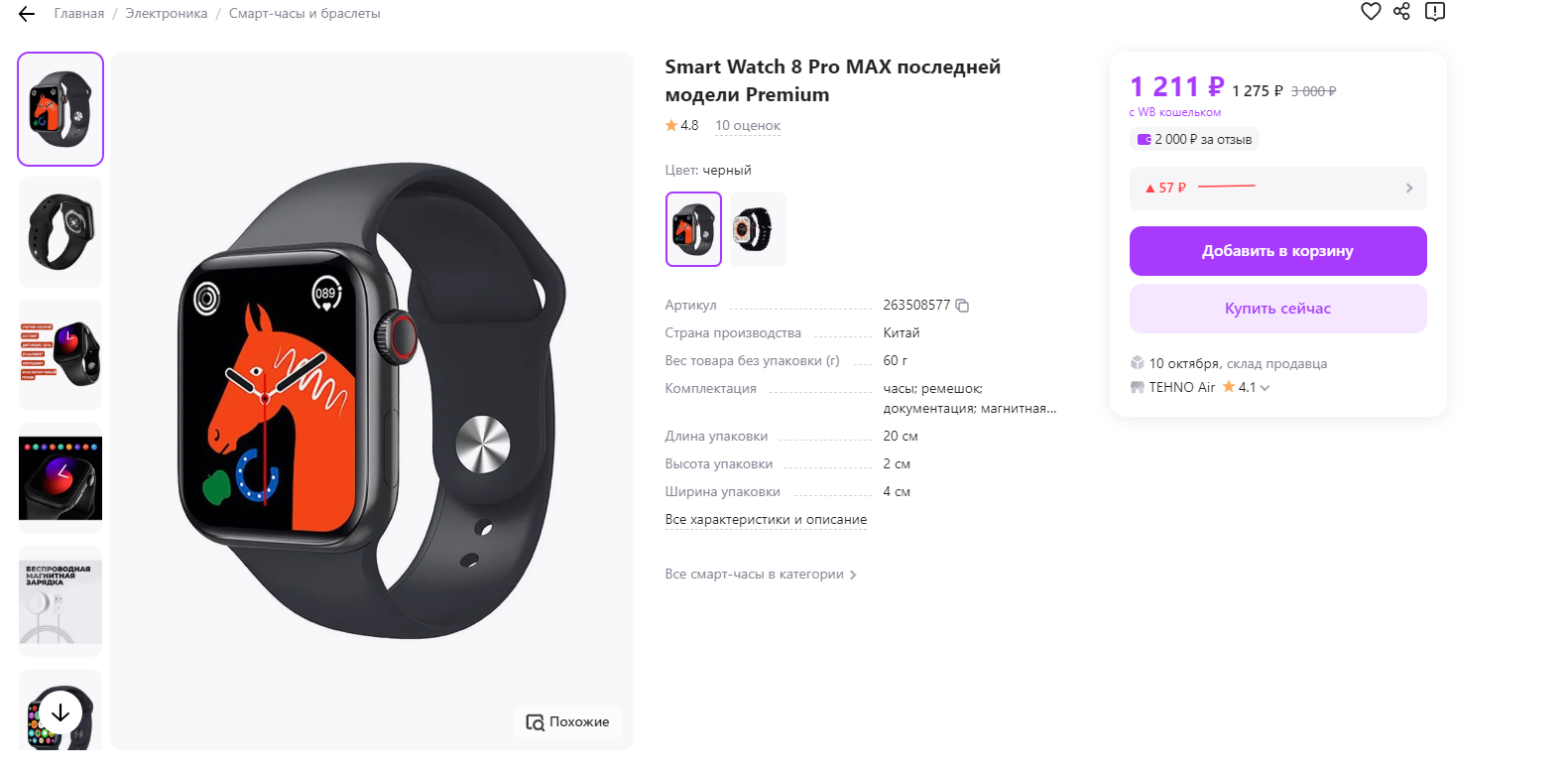Click Добавить в корзину button
The height and width of the screenshot is (774, 1568).
(1277, 251)
